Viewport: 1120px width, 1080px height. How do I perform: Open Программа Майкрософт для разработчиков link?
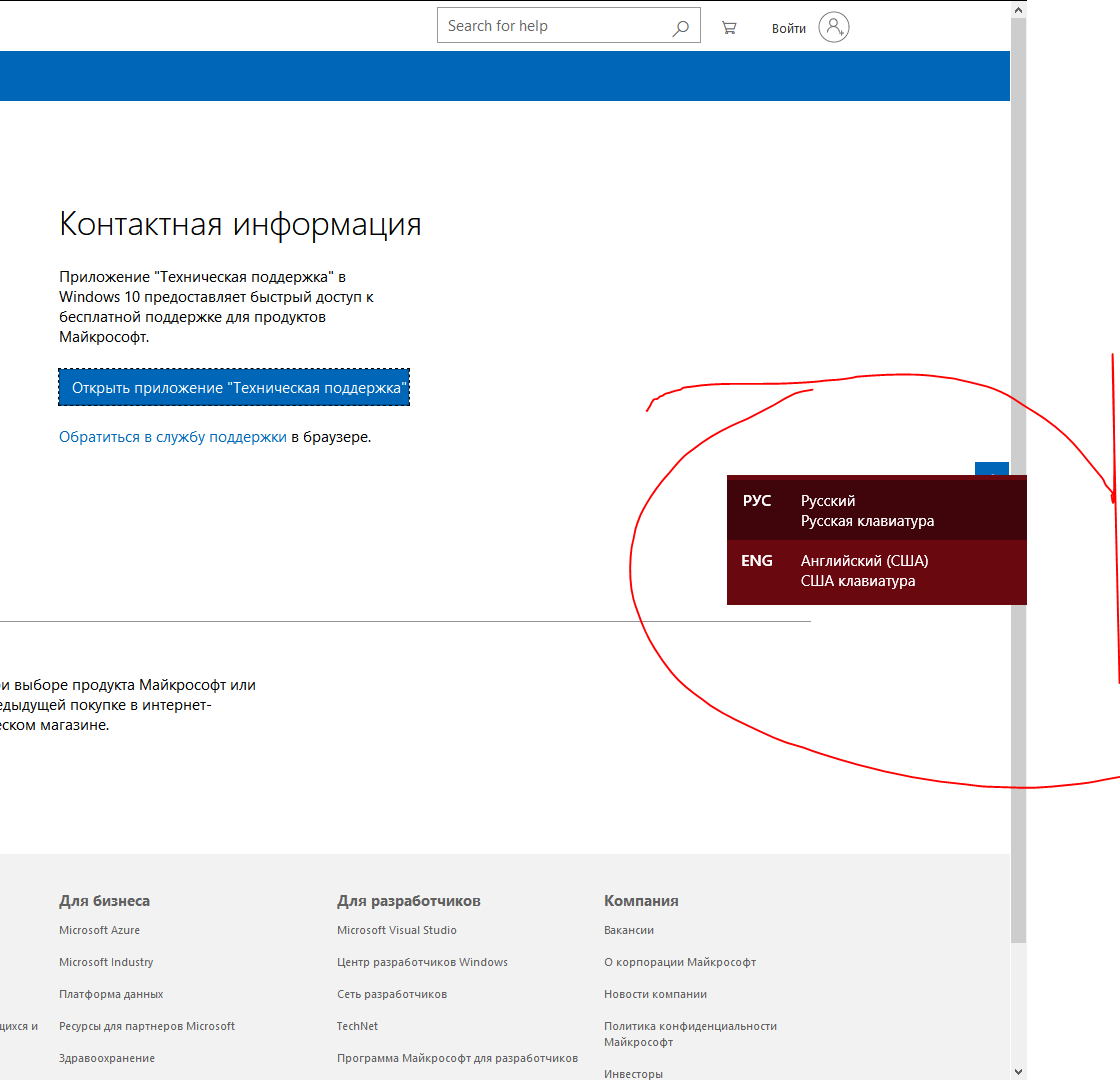click(457, 1058)
